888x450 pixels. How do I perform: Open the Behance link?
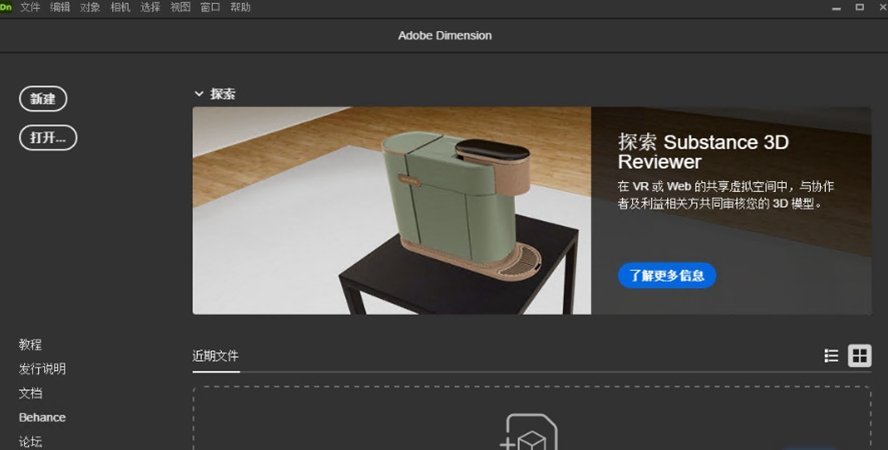(42, 417)
